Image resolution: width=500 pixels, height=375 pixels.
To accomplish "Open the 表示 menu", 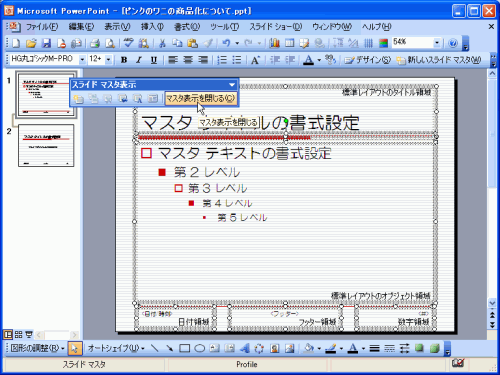I will (x=117, y=27).
